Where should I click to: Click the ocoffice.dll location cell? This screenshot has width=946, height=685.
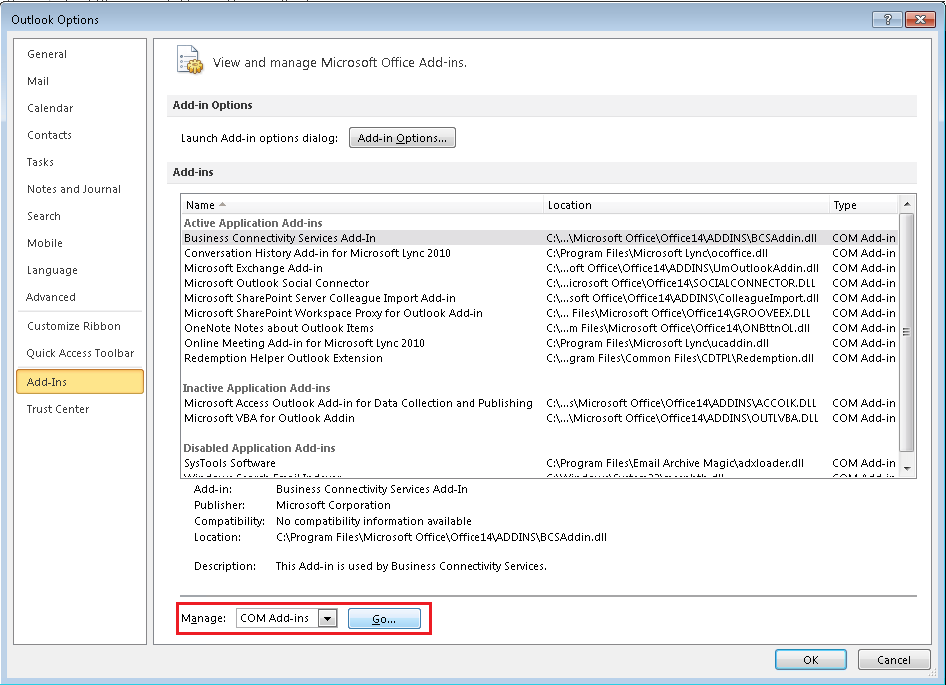coord(656,253)
